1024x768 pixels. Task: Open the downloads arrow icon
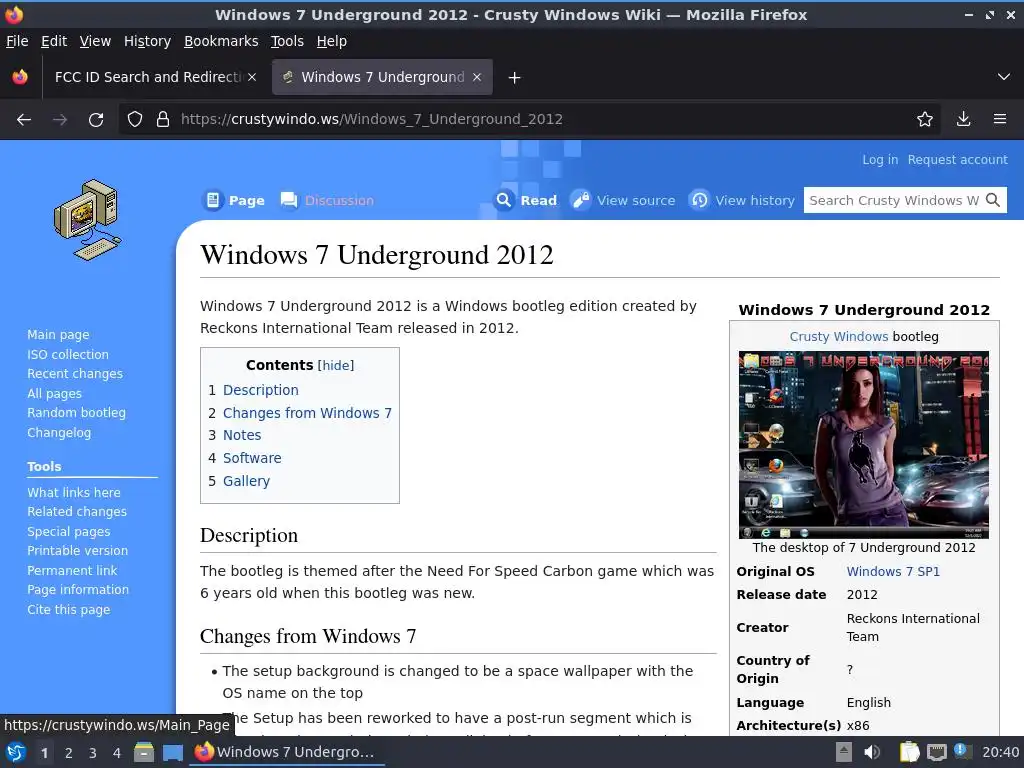[963, 120]
